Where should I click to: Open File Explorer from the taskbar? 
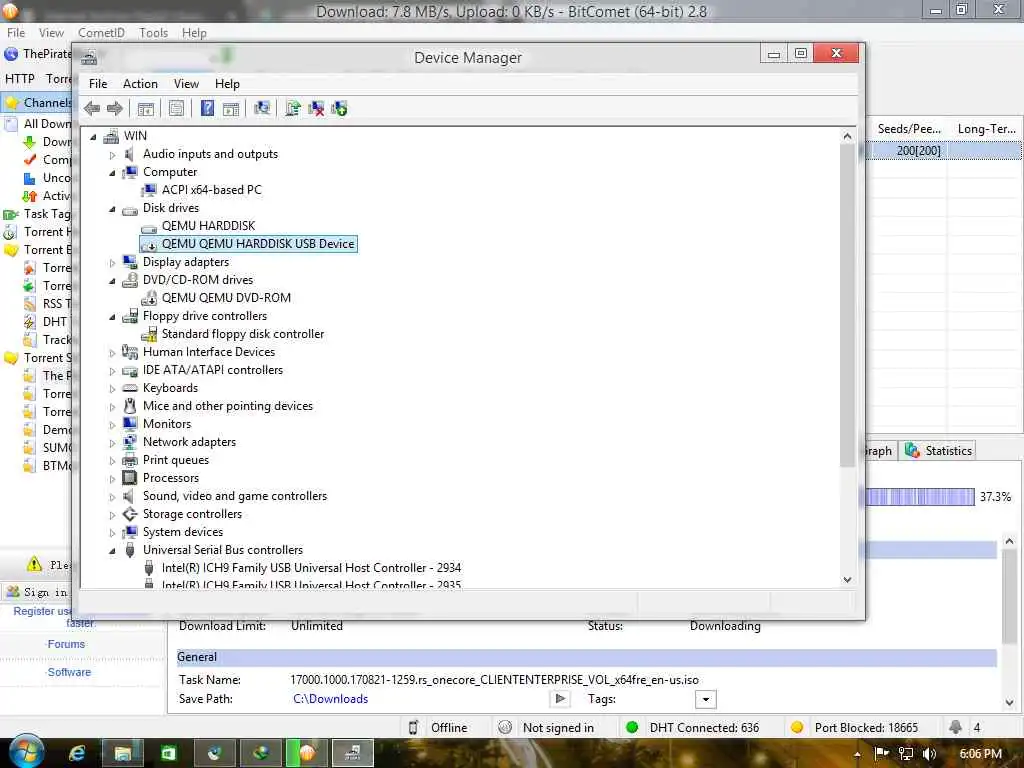coord(122,754)
